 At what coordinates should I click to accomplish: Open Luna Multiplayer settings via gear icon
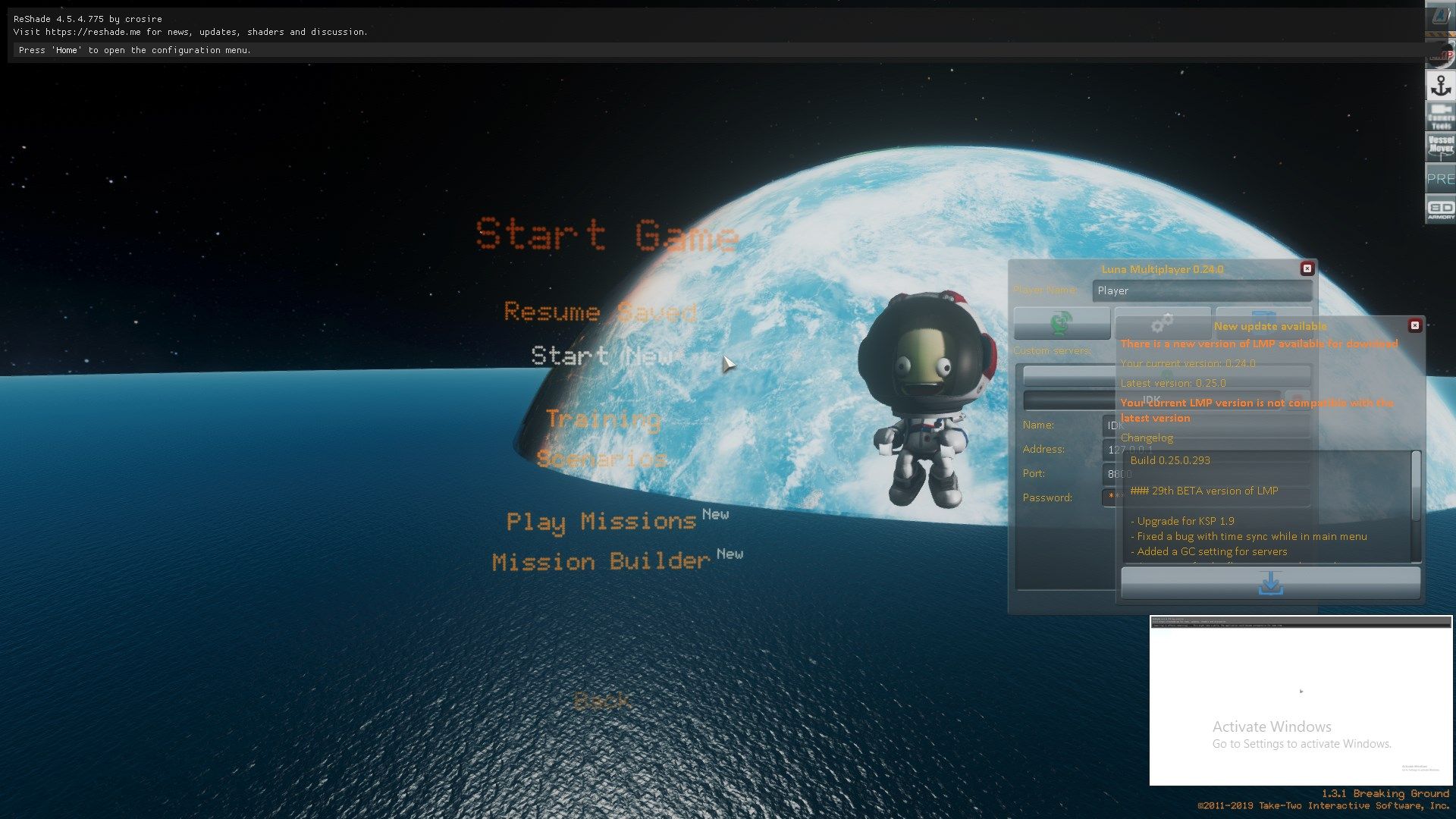pos(1163,324)
